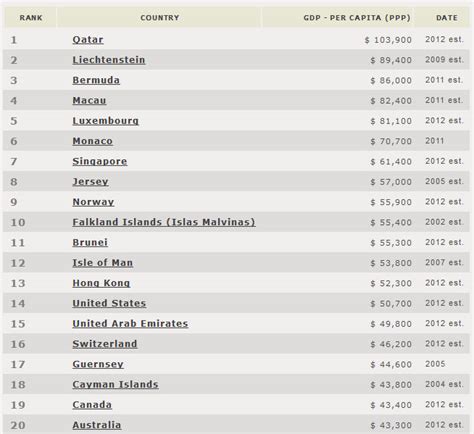Click the 2005 est. date for Jersey
The width and height of the screenshot is (474, 434).
click(x=444, y=181)
